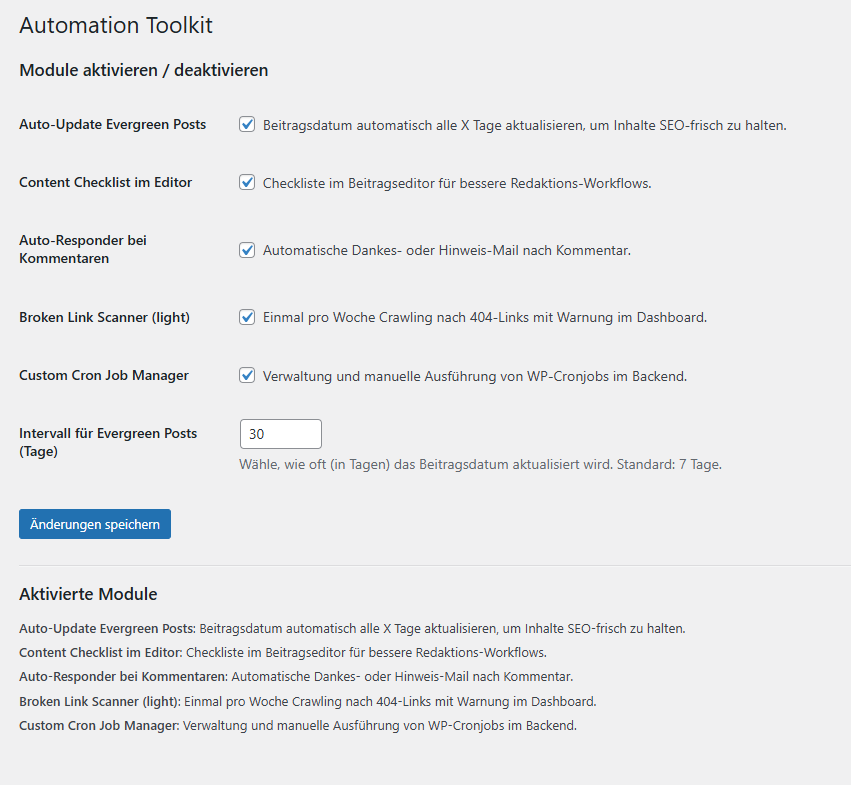The height and width of the screenshot is (785, 851).
Task: Click the Intervall für Evergreen Posts field
Action: click(x=281, y=434)
